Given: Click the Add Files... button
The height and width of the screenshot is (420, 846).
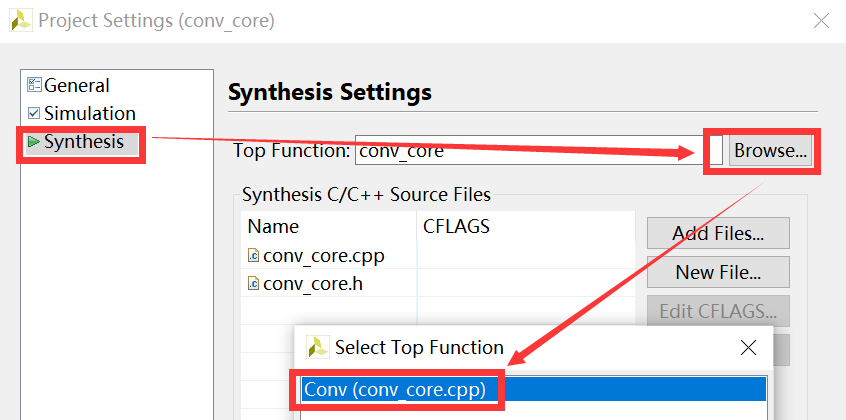Looking at the screenshot, I should pyautogui.click(x=718, y=233).
